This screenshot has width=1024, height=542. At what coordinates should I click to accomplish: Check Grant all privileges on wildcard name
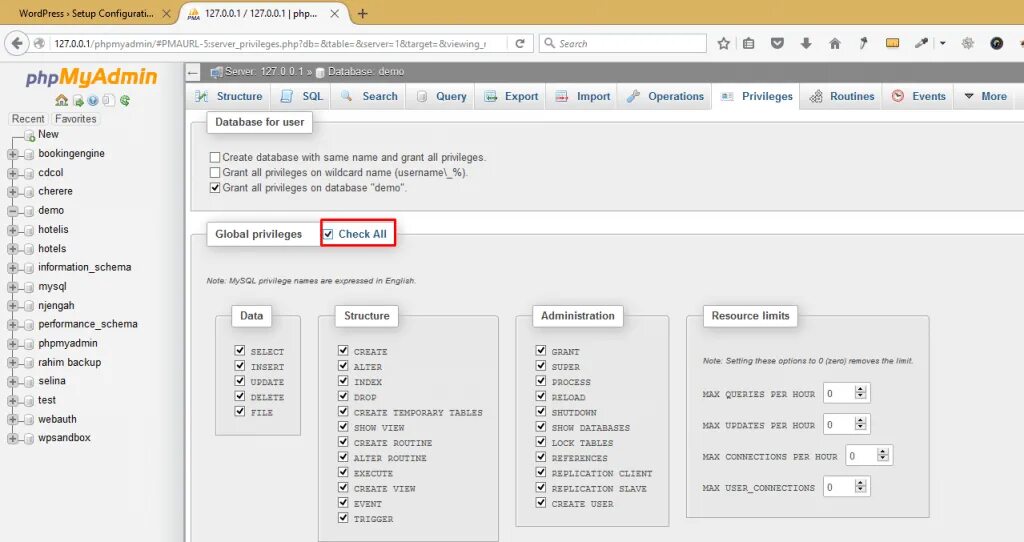pos(215,172)
